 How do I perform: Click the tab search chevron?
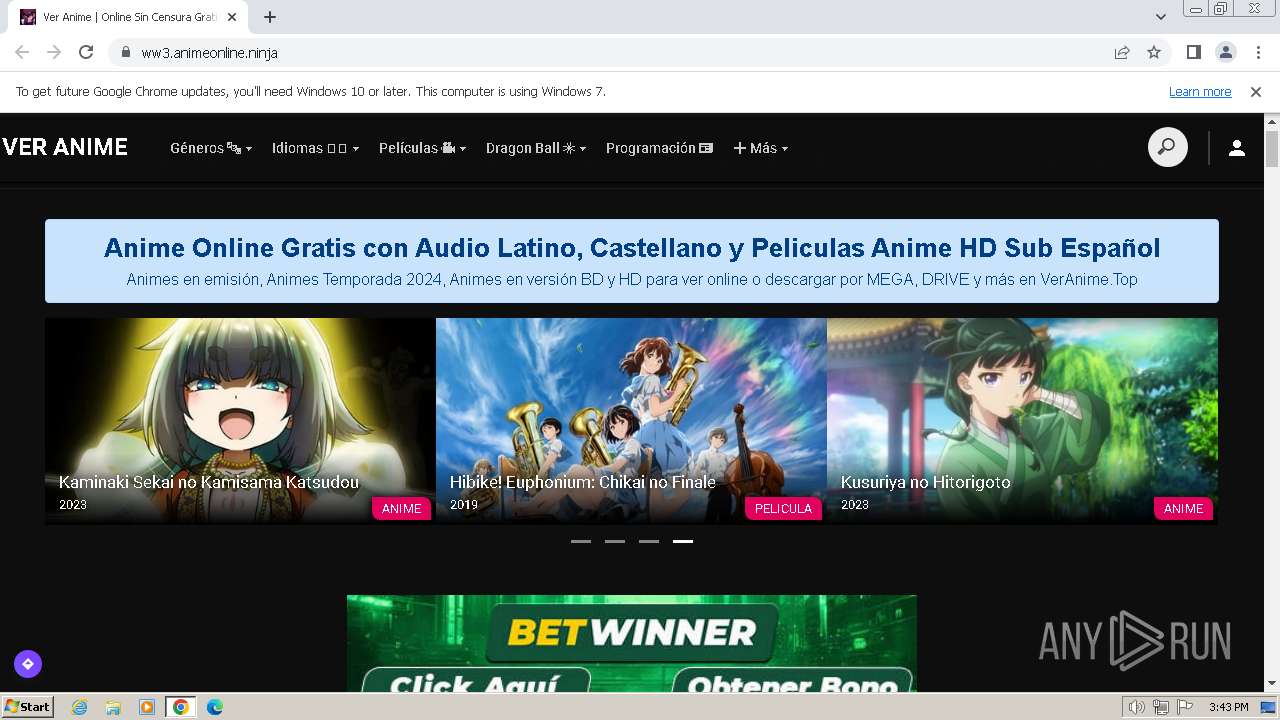1161,17
